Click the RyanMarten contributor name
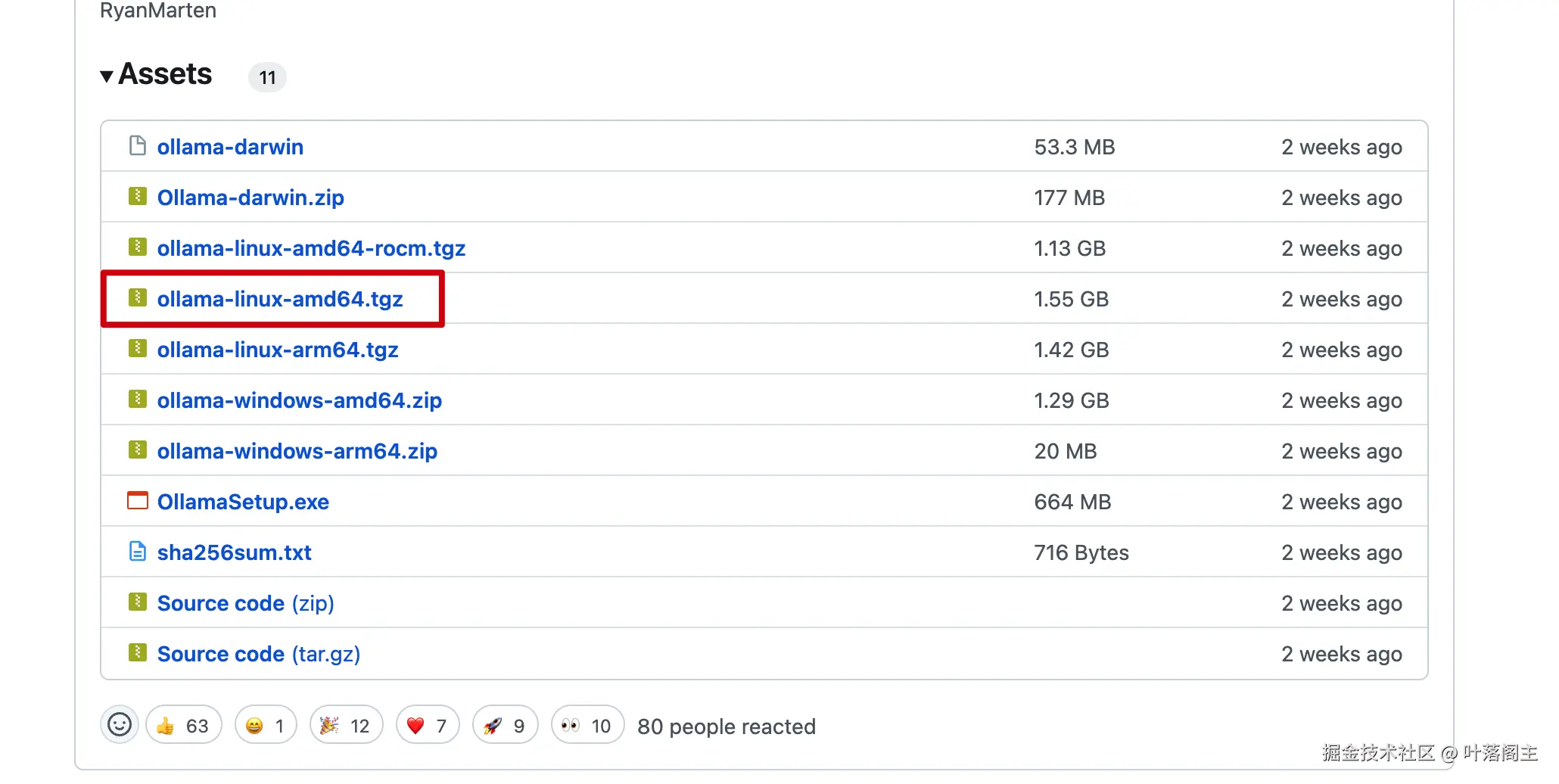The height and width of the screenshot is (784, 1559). click(x=158, y=11)
